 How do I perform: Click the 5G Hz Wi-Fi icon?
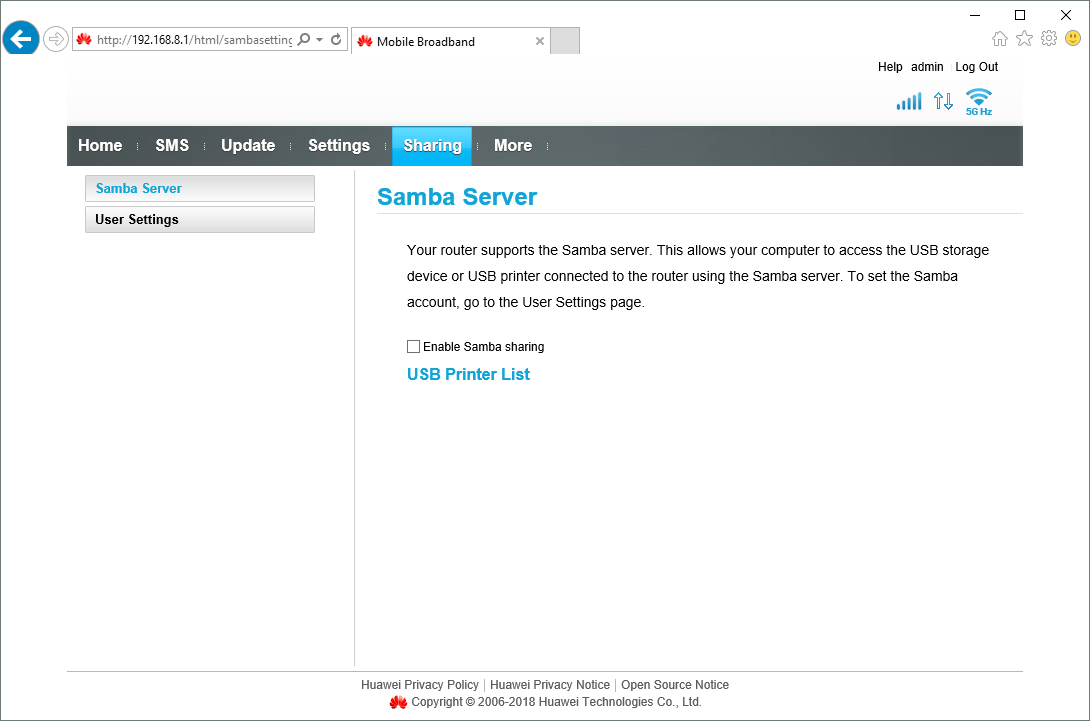pos(978,101)
